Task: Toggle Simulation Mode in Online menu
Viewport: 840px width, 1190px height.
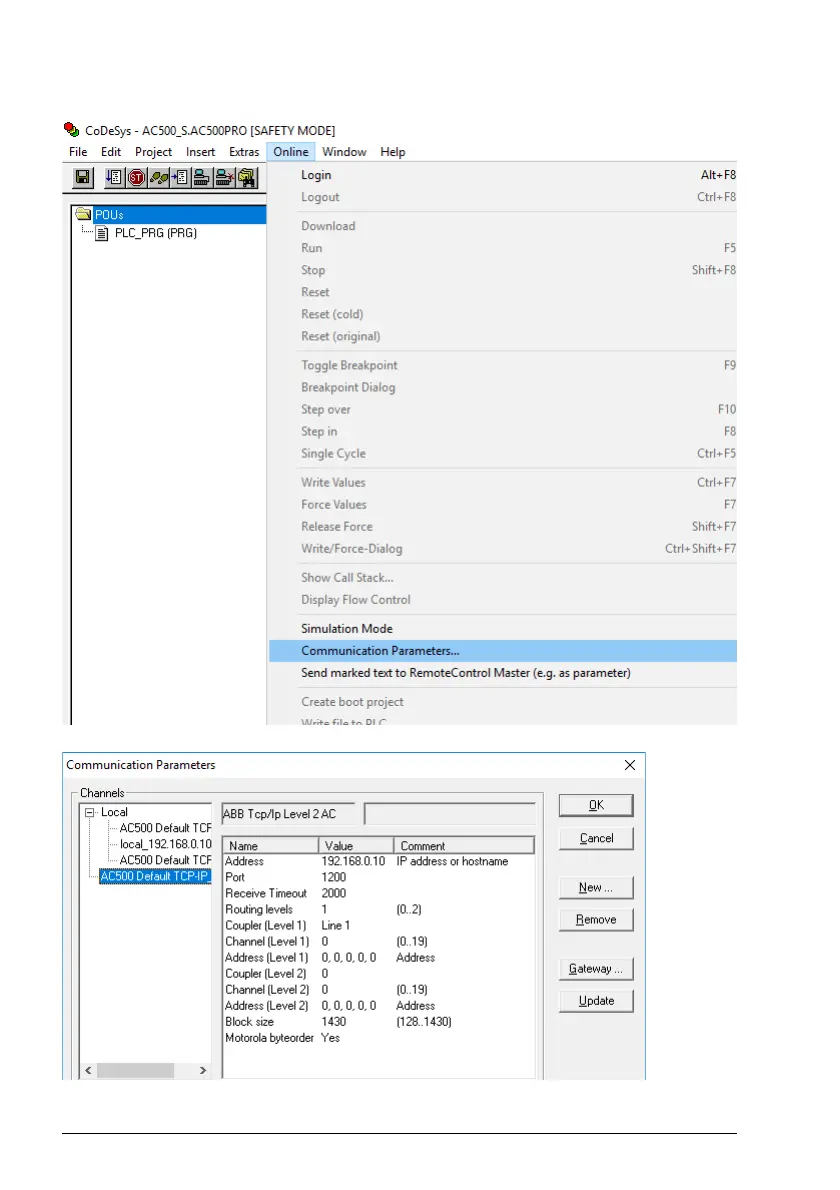Action: coord(503,628)
